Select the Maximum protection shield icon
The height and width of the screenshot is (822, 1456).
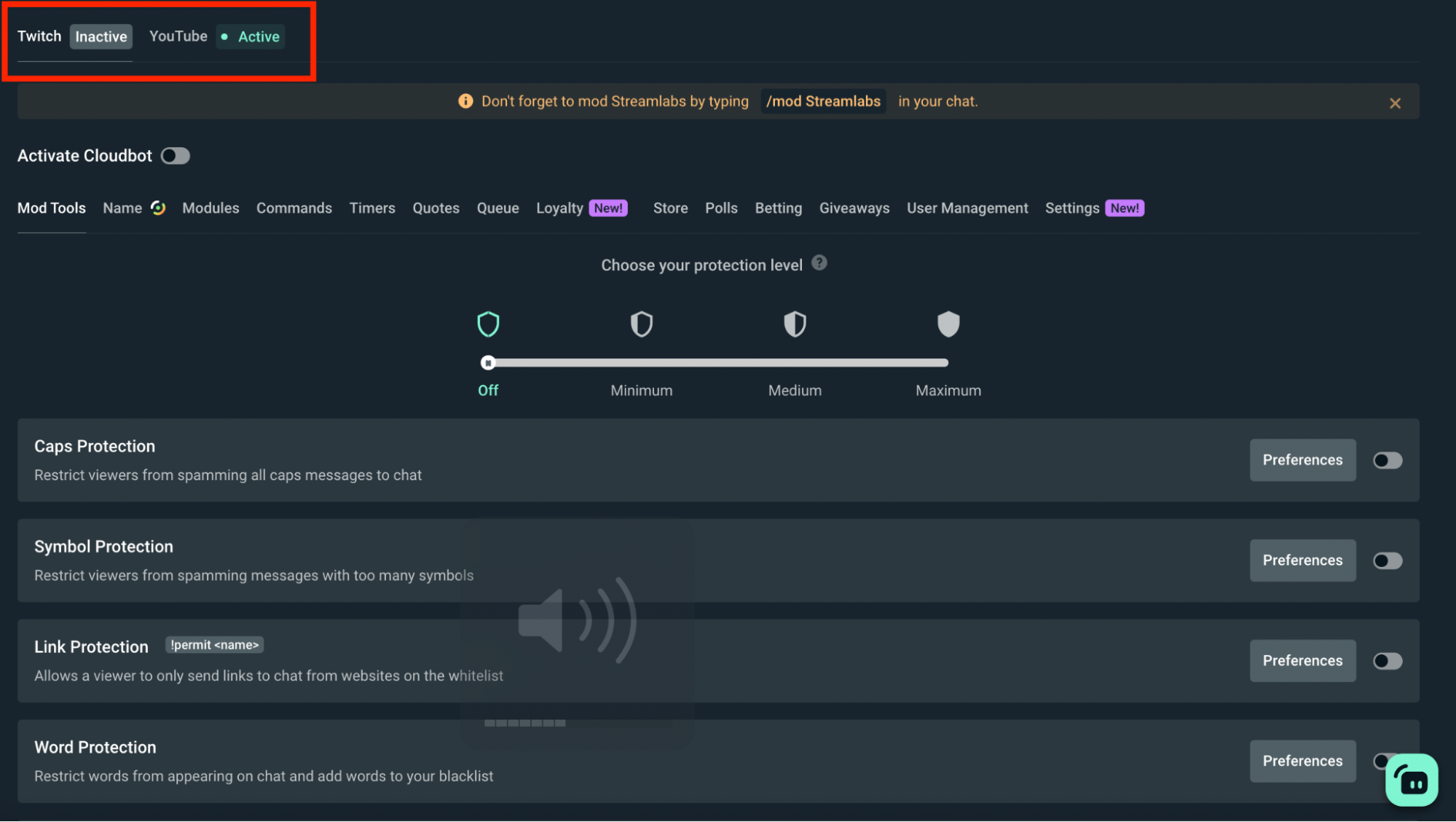[x=948, y=324]
